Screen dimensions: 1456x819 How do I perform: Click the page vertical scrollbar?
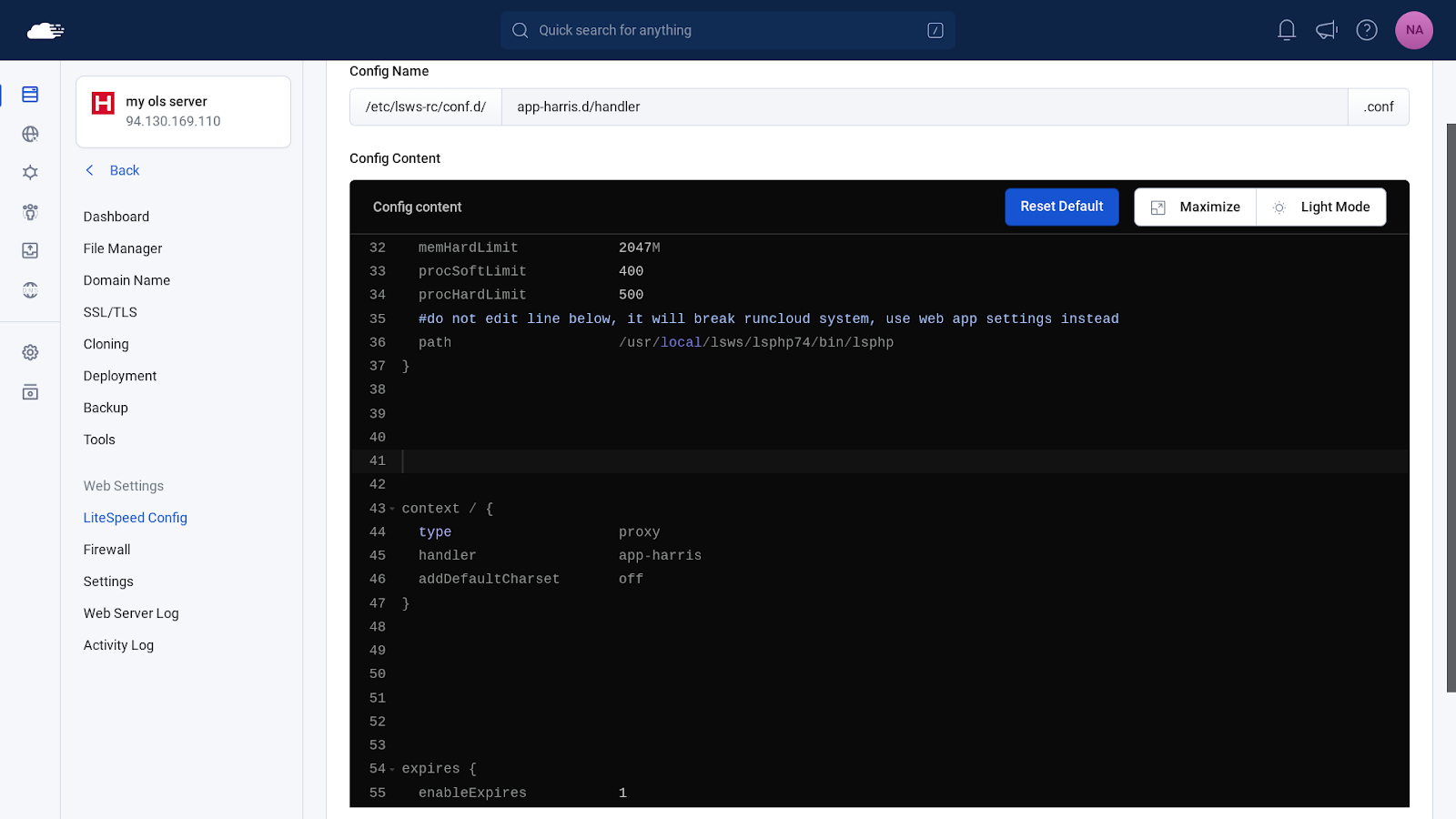click(x=1451, y=408)
